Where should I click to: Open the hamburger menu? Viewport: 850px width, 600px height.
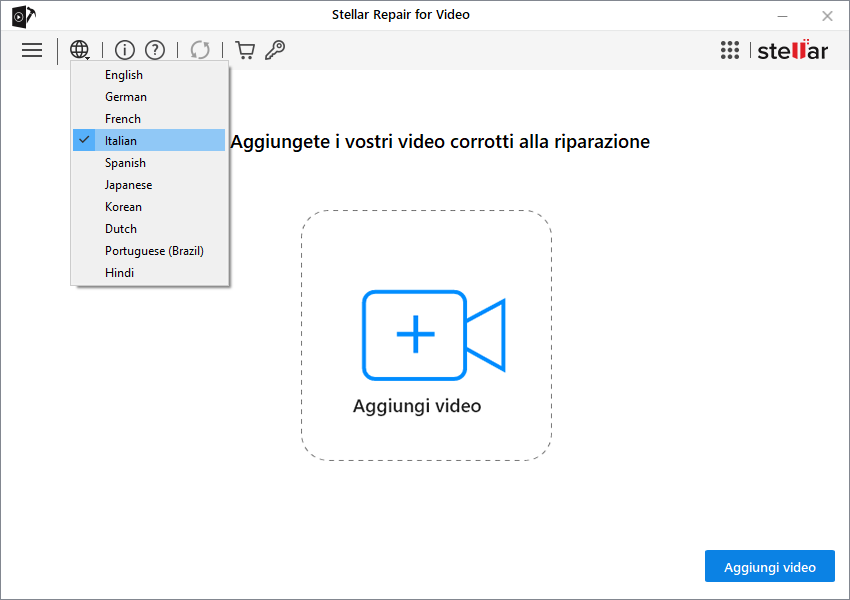click(x=32, y=50)
